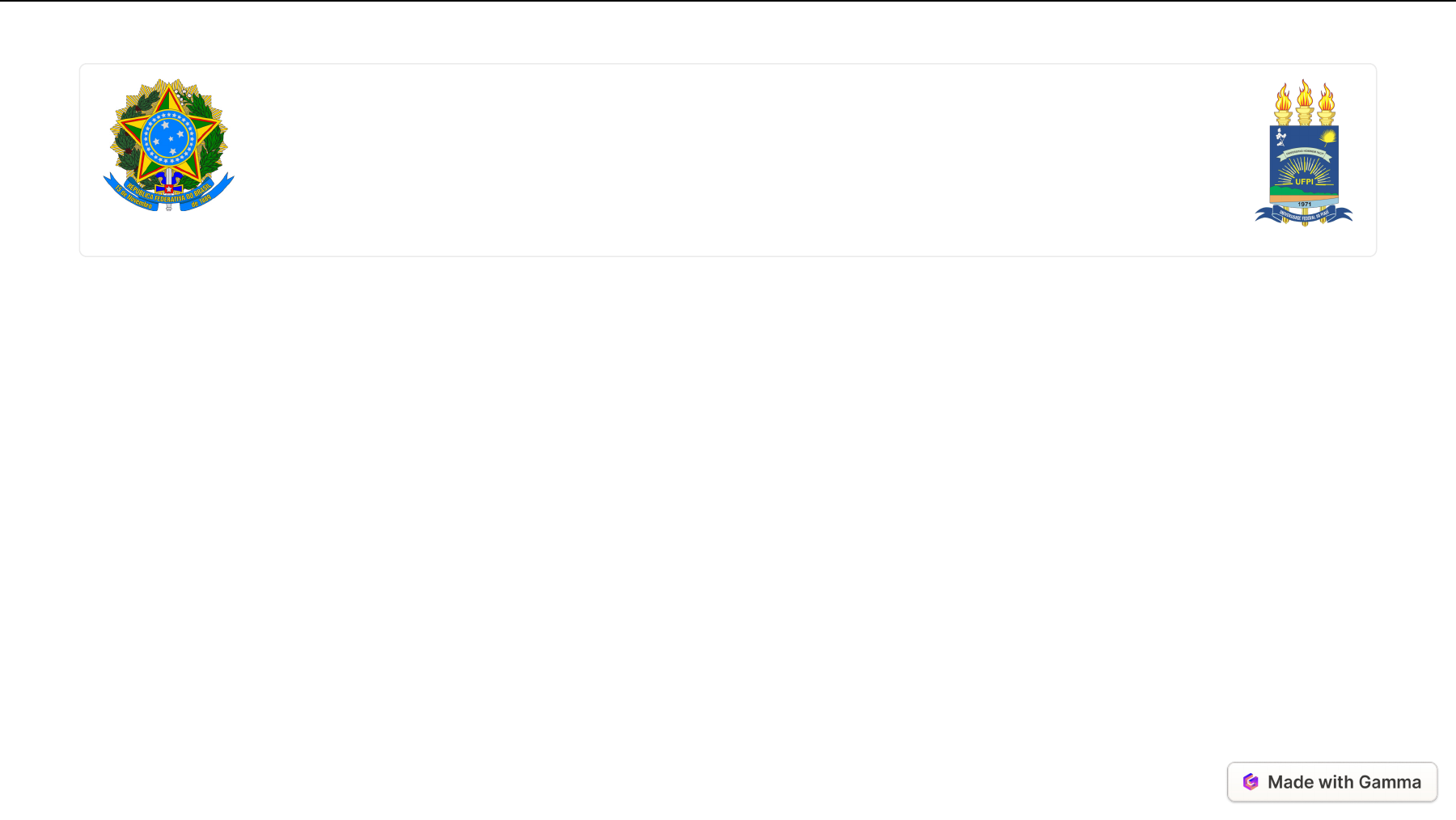This screenshot has width=1456, height=820.
Task: Click the 'Made with Gamma' text label
Action: (x=1344, y=782)
